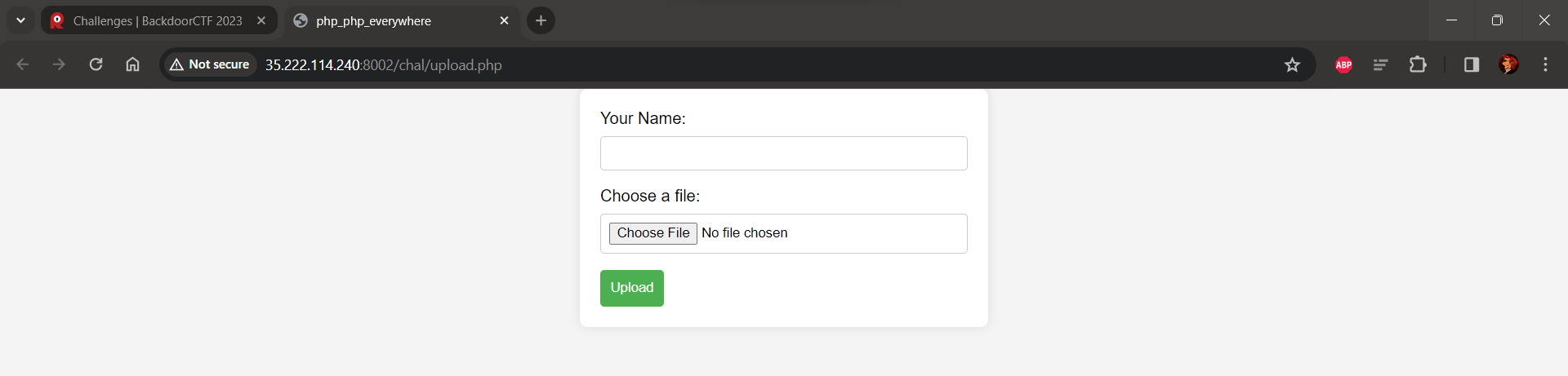Image resolution: width=1568 pixels, height=376 pixels.
Task: Open a new tab
Action: click(x=541, y=20)
